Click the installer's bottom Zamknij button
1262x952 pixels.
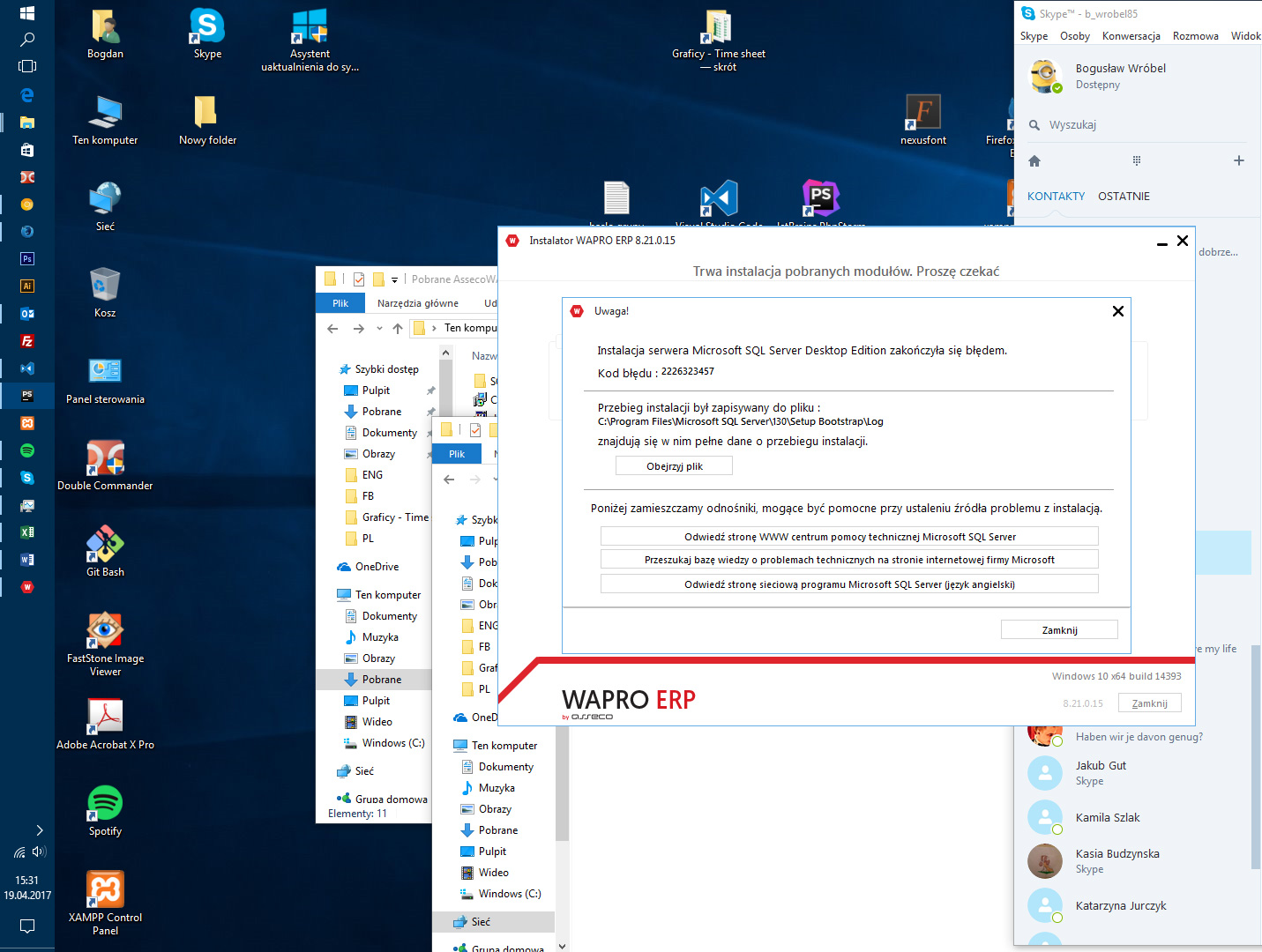(x=1150, y=703)
